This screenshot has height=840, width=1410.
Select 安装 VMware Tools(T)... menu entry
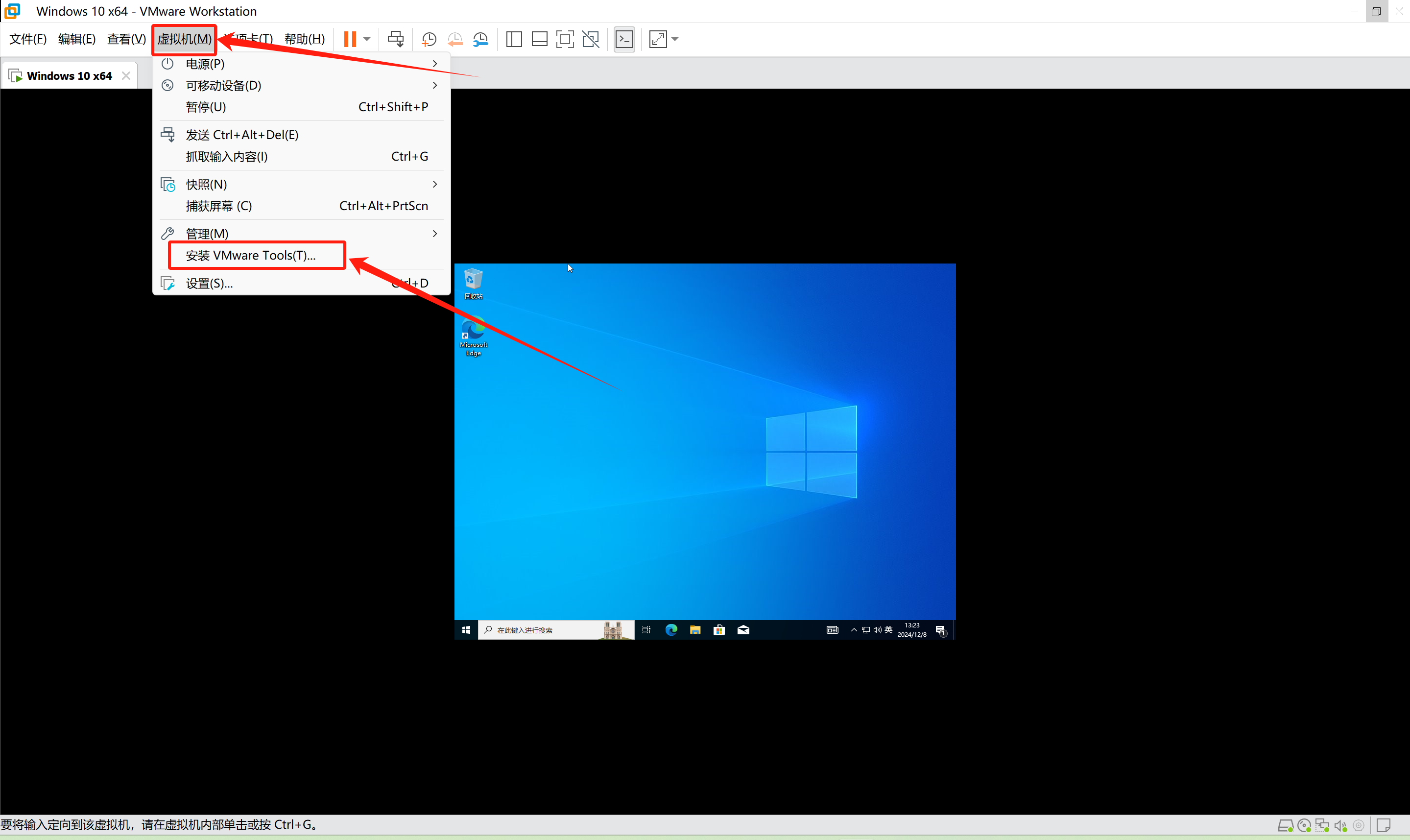251,255
